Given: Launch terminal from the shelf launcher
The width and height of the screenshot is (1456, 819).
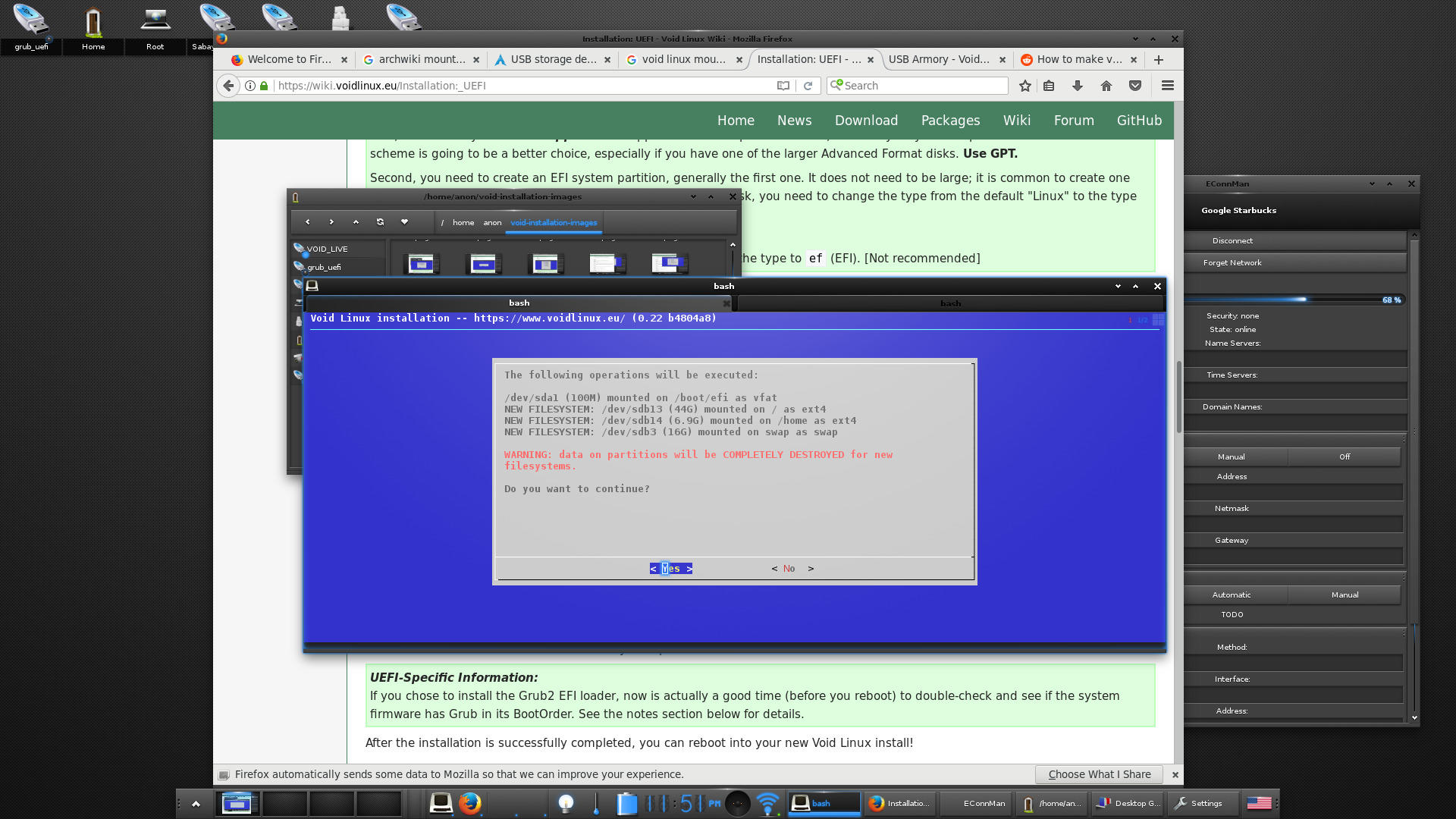Looking at the screenshot, I should (441, 803).
